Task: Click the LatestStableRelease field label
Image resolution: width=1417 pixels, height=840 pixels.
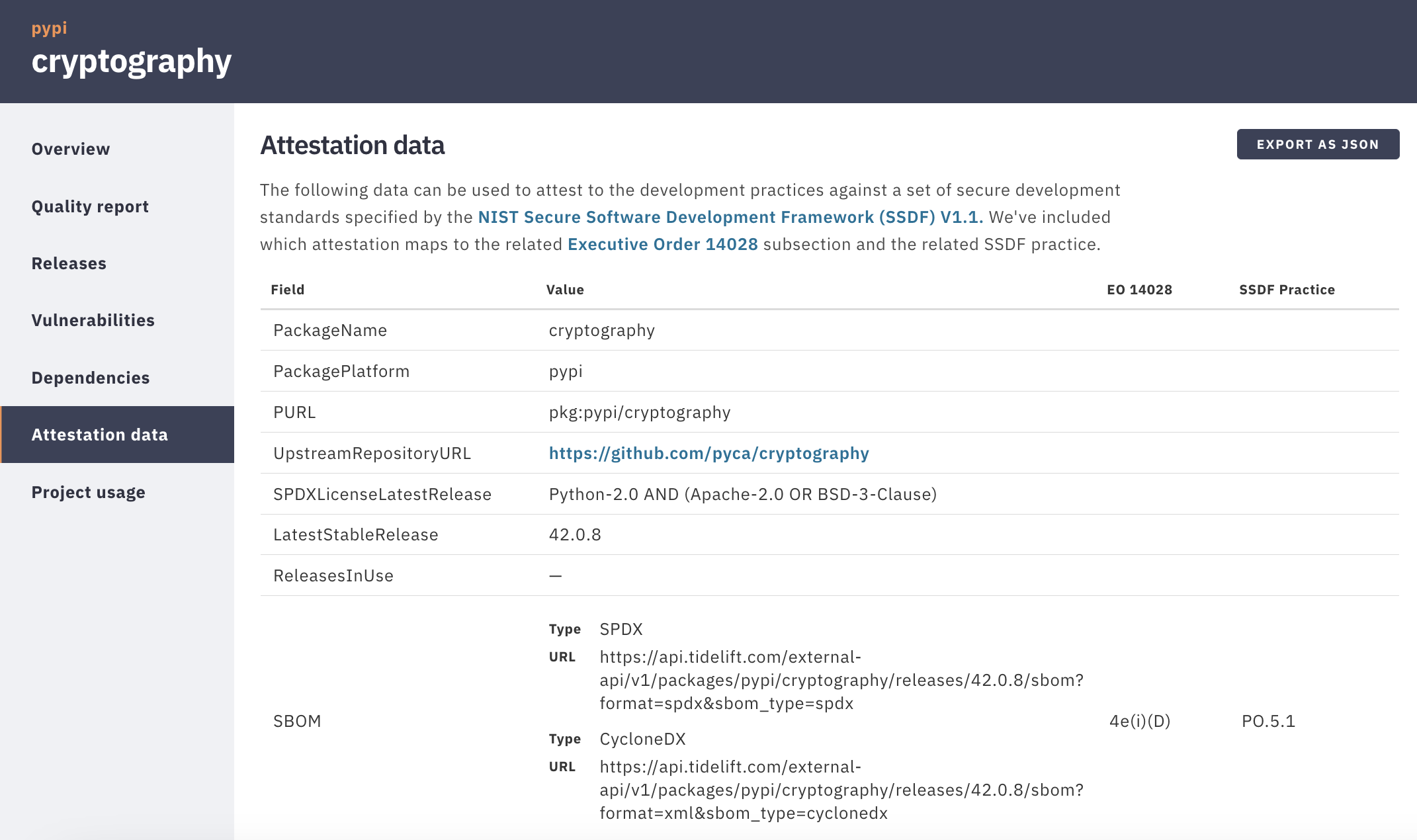Action: coord(356,534)
